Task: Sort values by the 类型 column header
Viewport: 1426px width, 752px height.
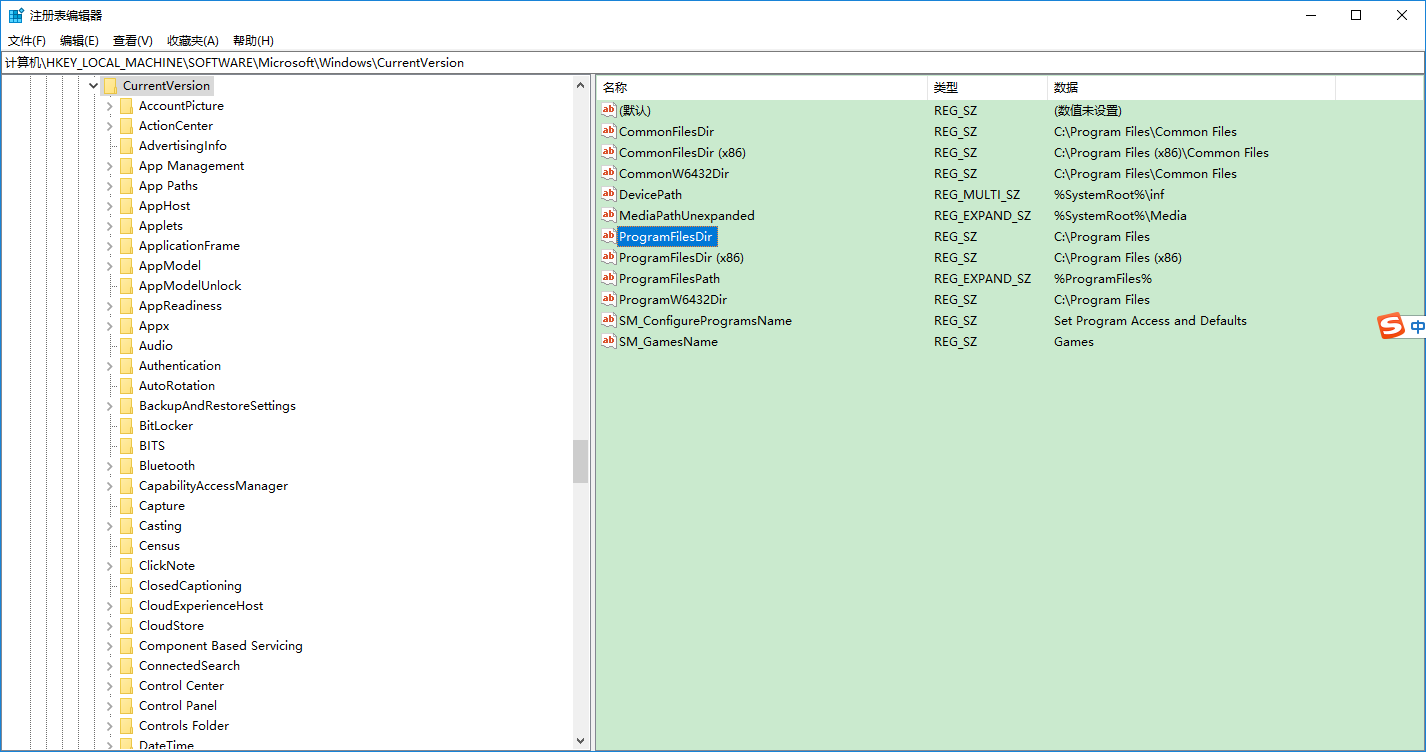Action: 988,88
